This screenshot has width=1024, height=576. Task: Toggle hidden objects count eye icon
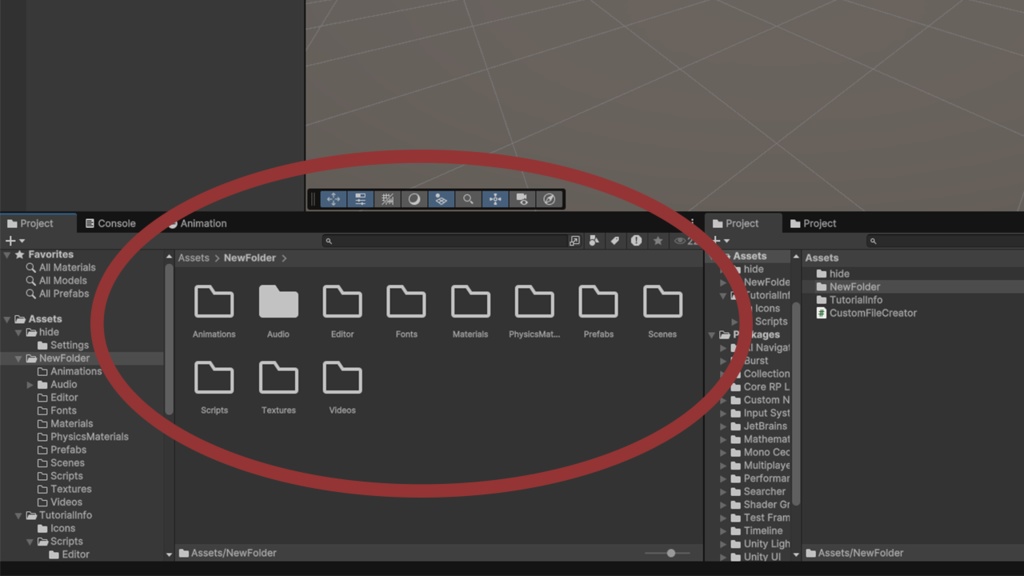point(681,241)
